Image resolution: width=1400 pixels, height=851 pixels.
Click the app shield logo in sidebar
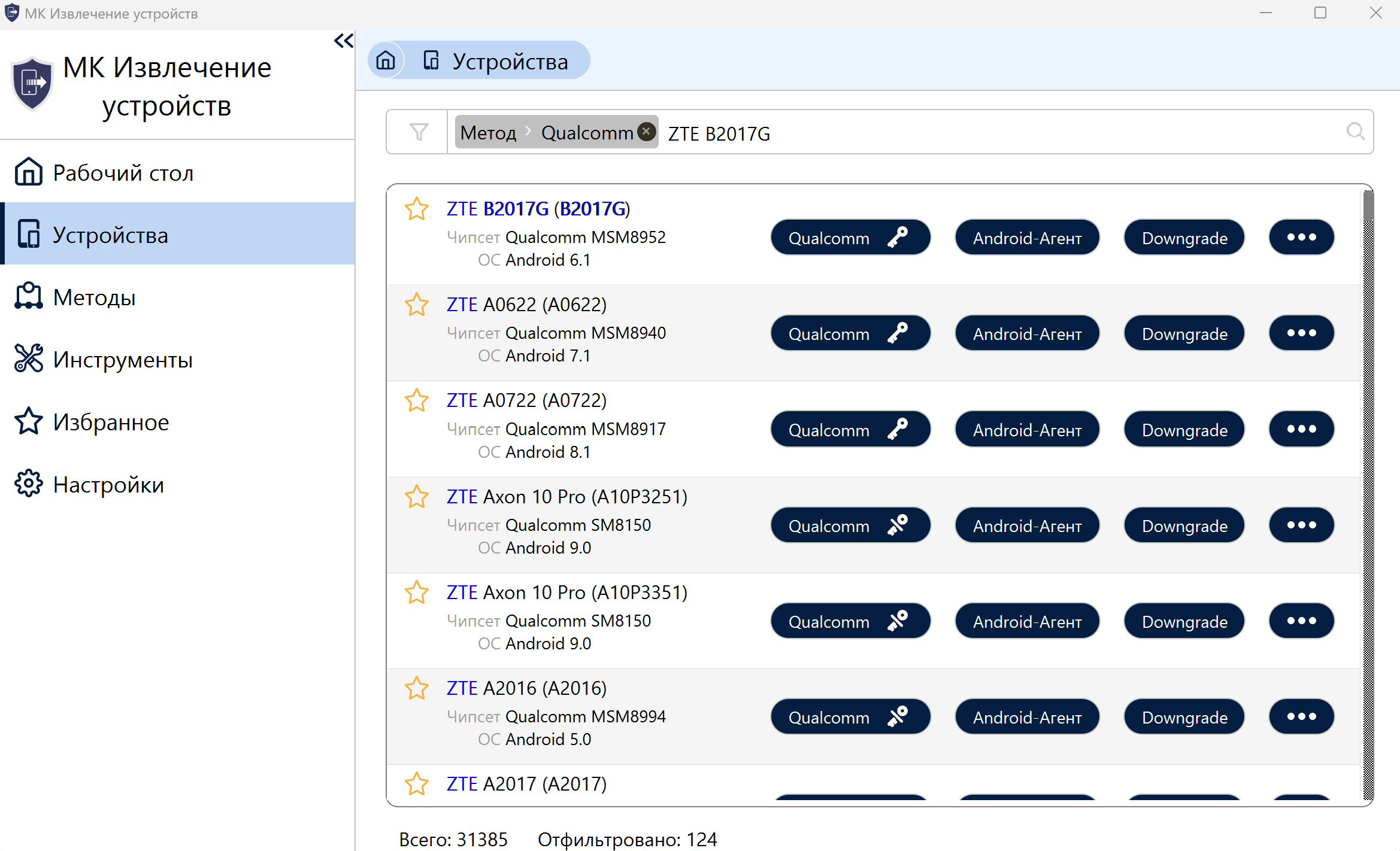(x=32, y=84)
